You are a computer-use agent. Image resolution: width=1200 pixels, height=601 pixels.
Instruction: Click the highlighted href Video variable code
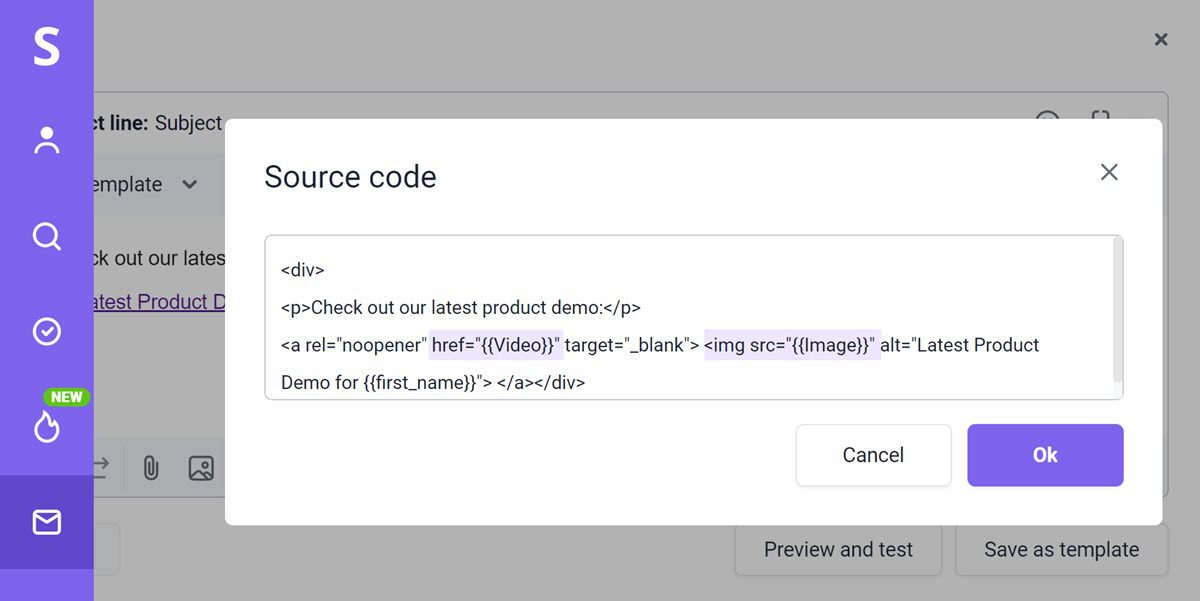tap(497, 345)
